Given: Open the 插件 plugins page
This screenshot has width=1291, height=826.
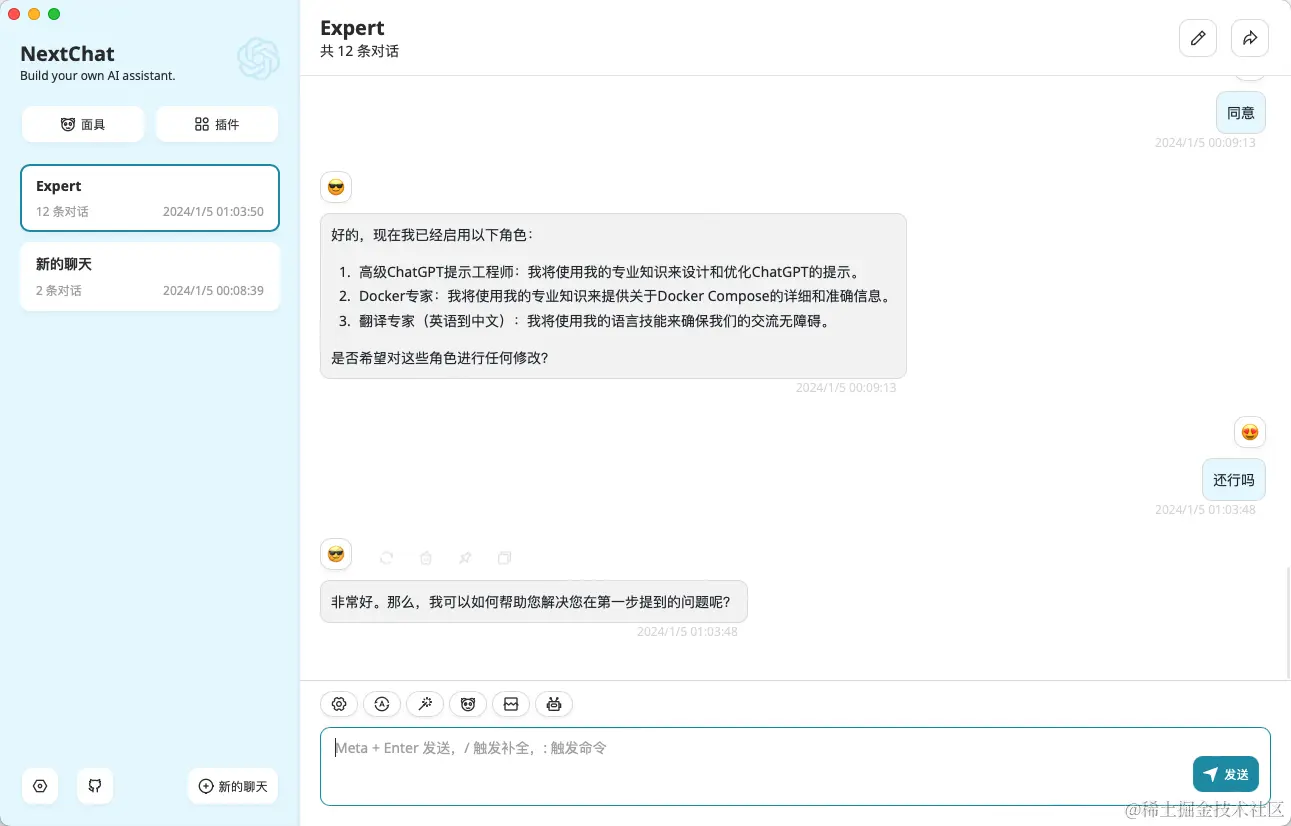Looking at the screenshot, I should pyautogui.click(x=217, y=124).
